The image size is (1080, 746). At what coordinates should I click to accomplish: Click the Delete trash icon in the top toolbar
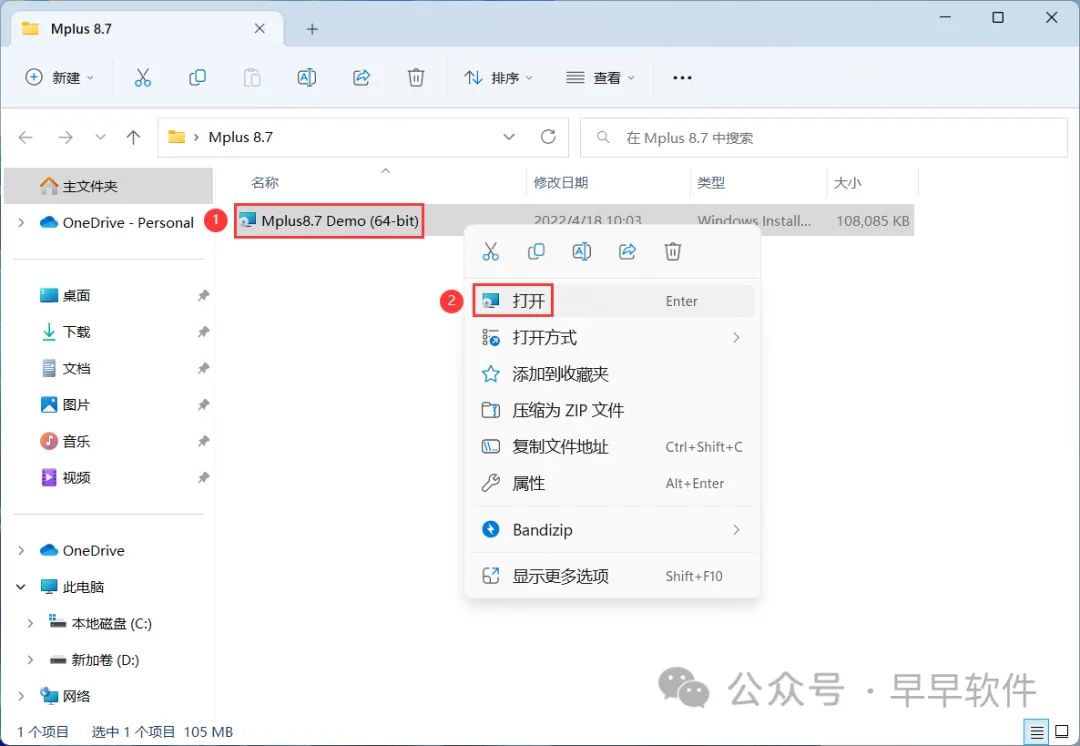click(416, 78)
